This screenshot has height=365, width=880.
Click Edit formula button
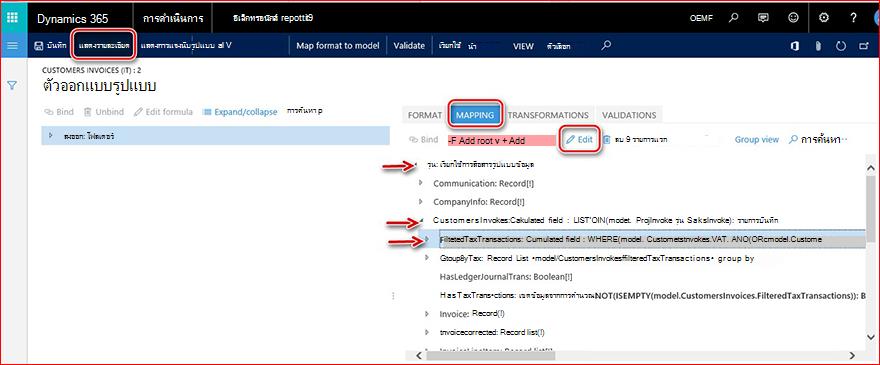pos(163,112)
